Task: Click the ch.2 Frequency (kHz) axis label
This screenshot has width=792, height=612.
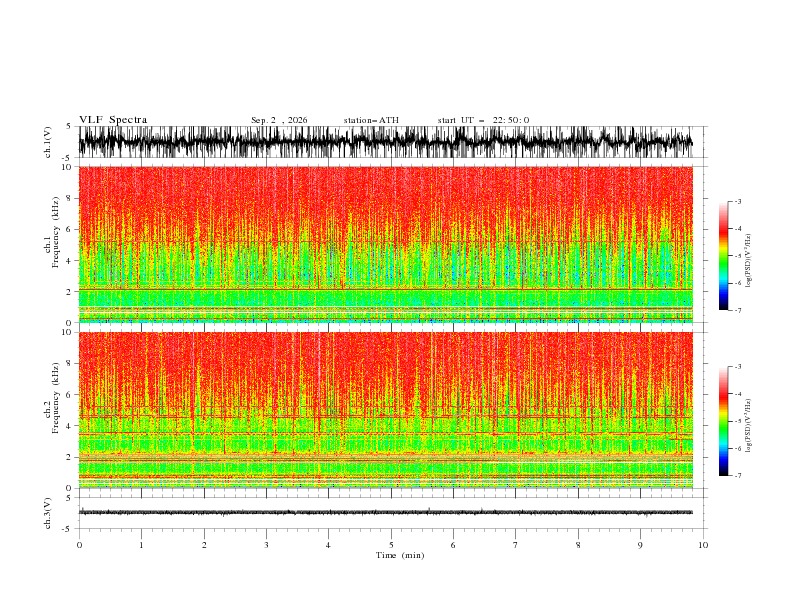Action: click(x=52, y=411)
